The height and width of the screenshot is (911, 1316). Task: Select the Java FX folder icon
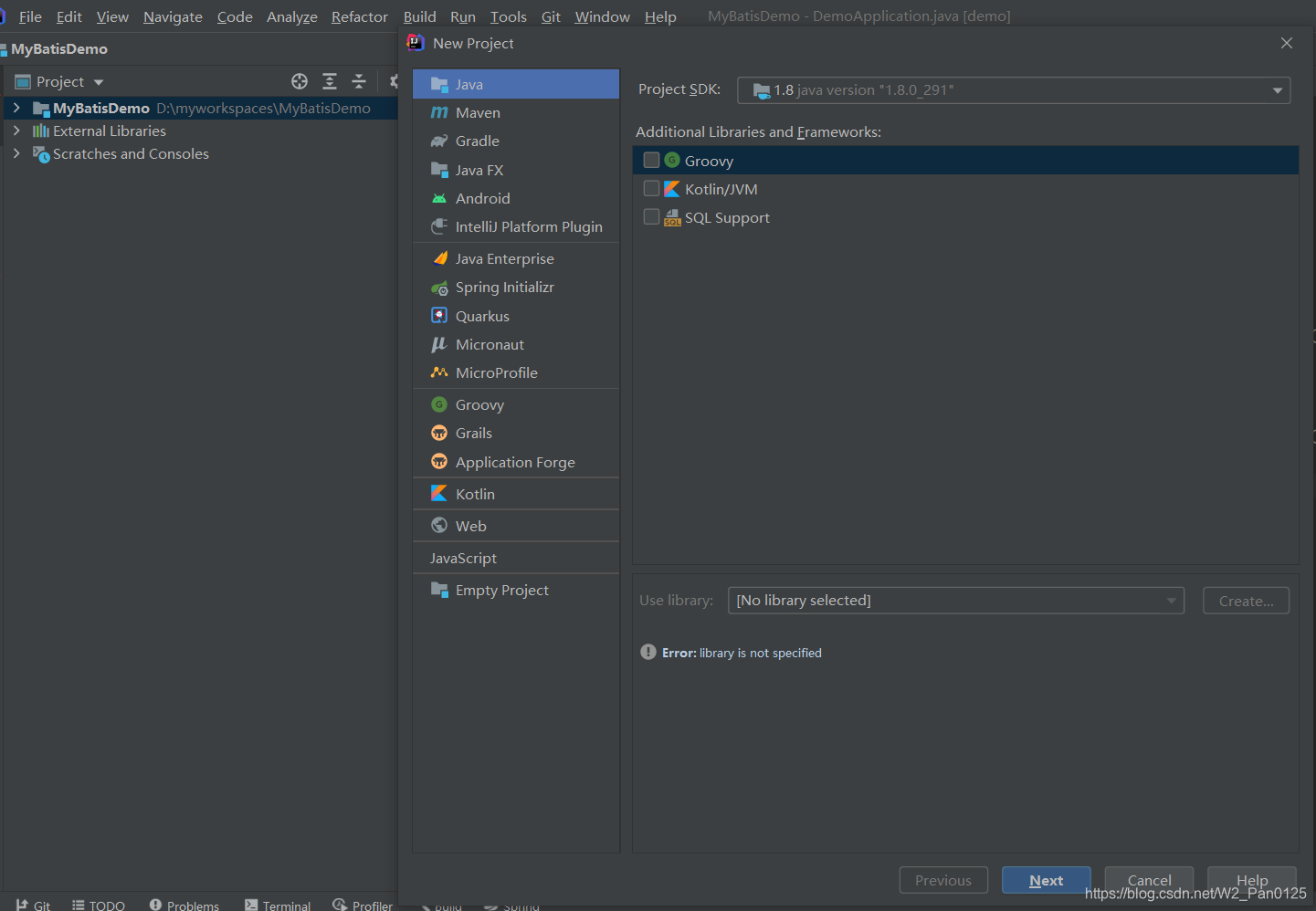pyautogui.click(x=439, y=170)
